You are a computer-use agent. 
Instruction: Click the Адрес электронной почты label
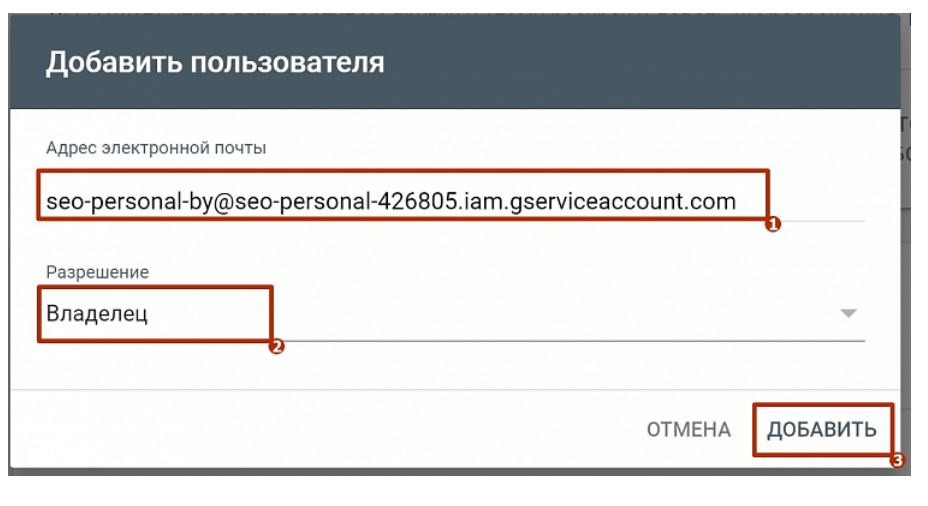pyautogui.click(x=156, y=148)
